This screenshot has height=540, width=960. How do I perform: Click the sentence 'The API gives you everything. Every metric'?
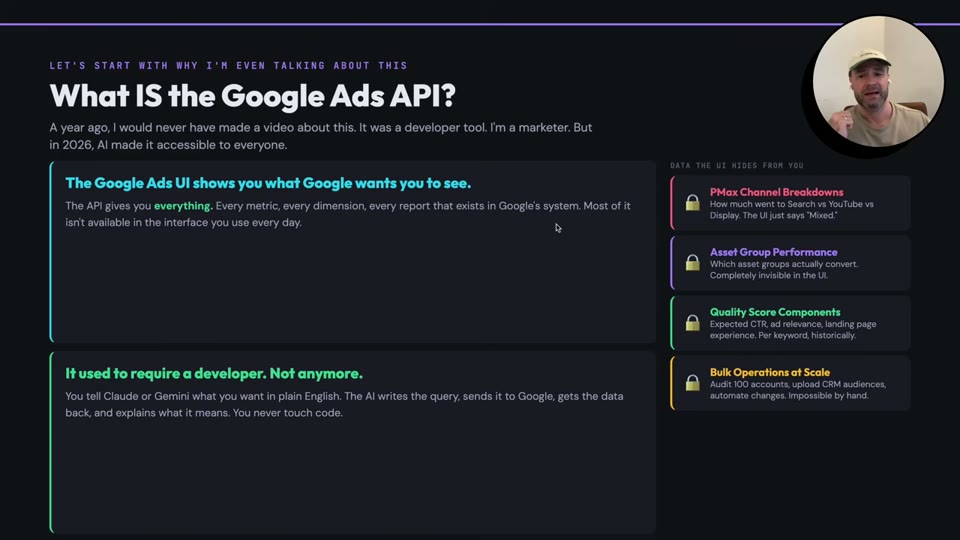click(348, 214)
